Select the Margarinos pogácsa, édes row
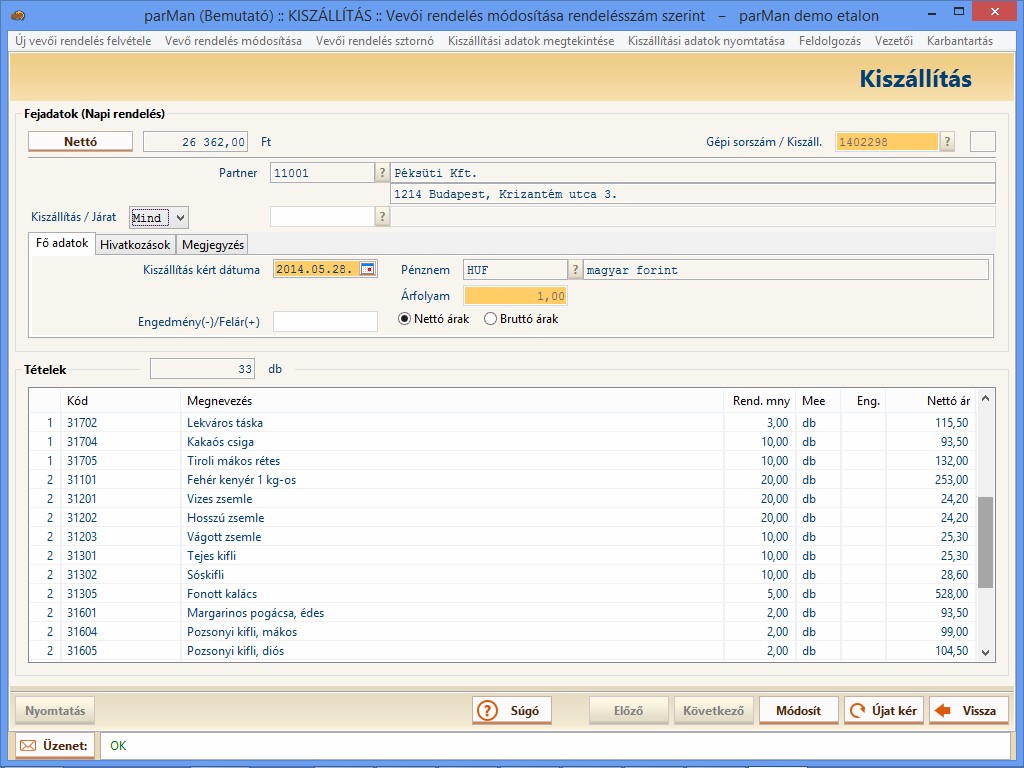 point(503,613)
